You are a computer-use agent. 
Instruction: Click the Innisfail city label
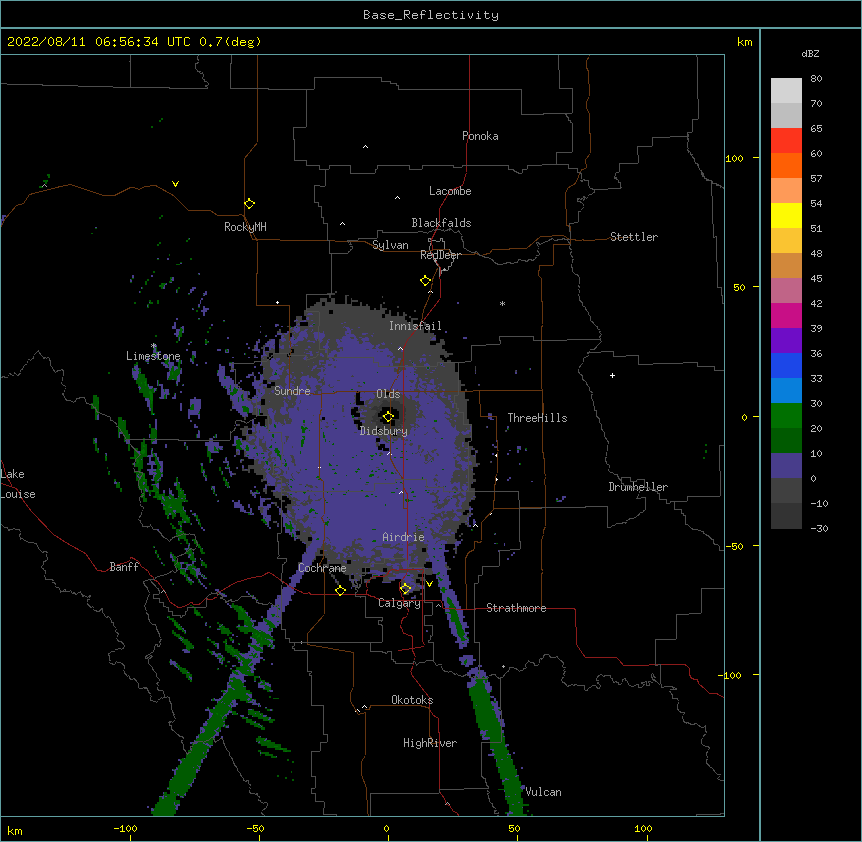click(x=415, y=326)
